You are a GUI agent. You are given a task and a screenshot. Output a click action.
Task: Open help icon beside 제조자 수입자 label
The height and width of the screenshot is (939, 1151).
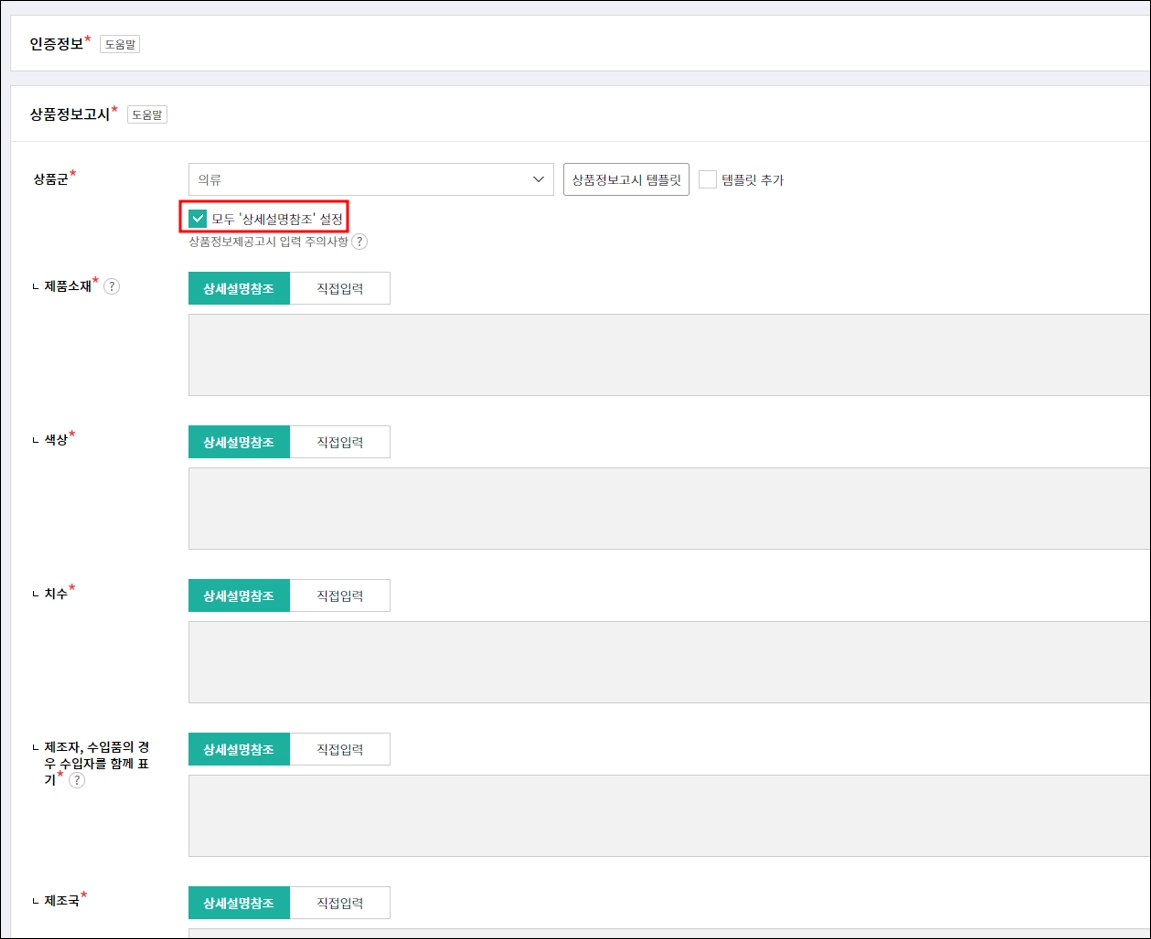pyautogui.click(x=76, y=780)
